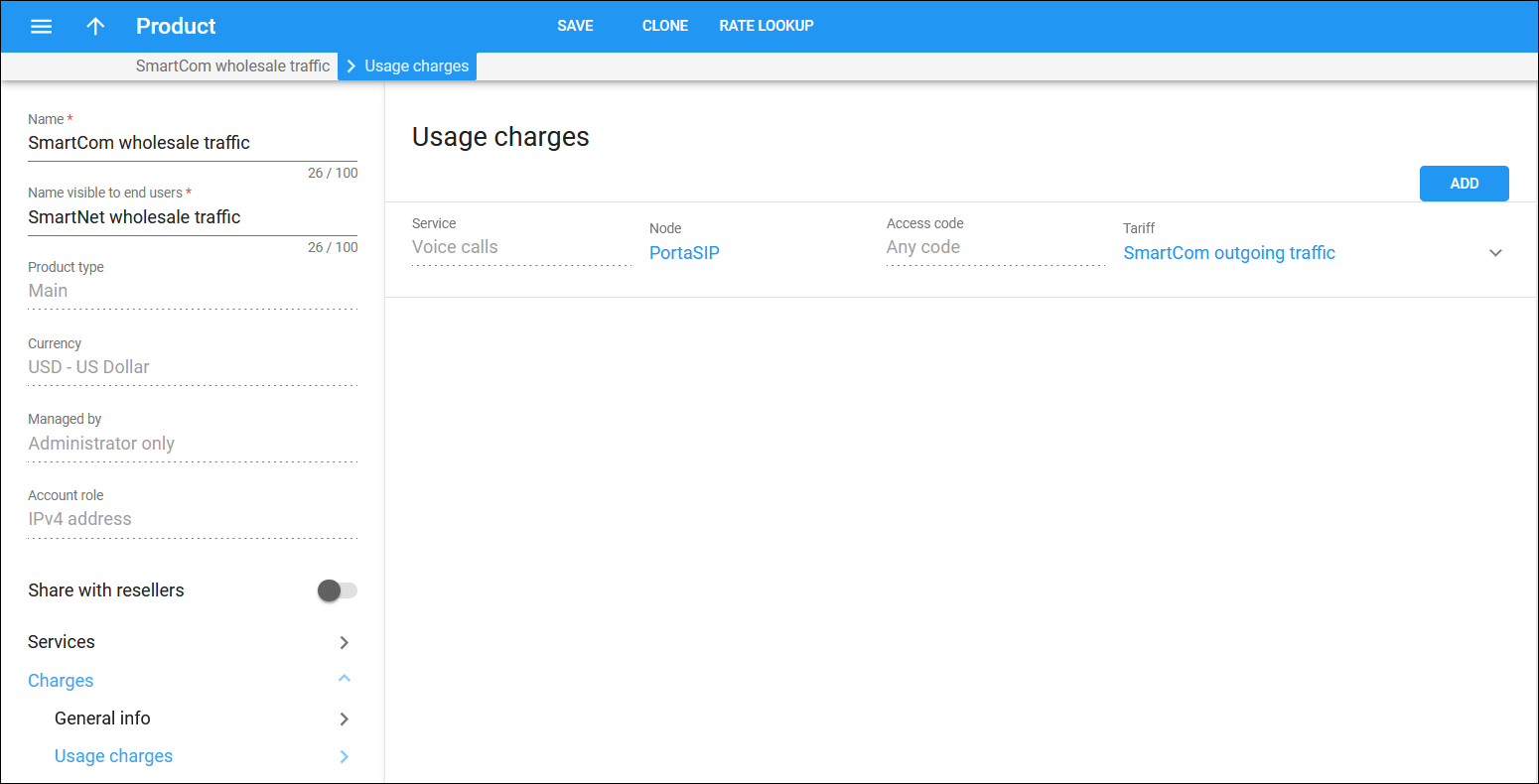
Task: Select Usage charges in side menu
Action: click(x=113, y=756)
